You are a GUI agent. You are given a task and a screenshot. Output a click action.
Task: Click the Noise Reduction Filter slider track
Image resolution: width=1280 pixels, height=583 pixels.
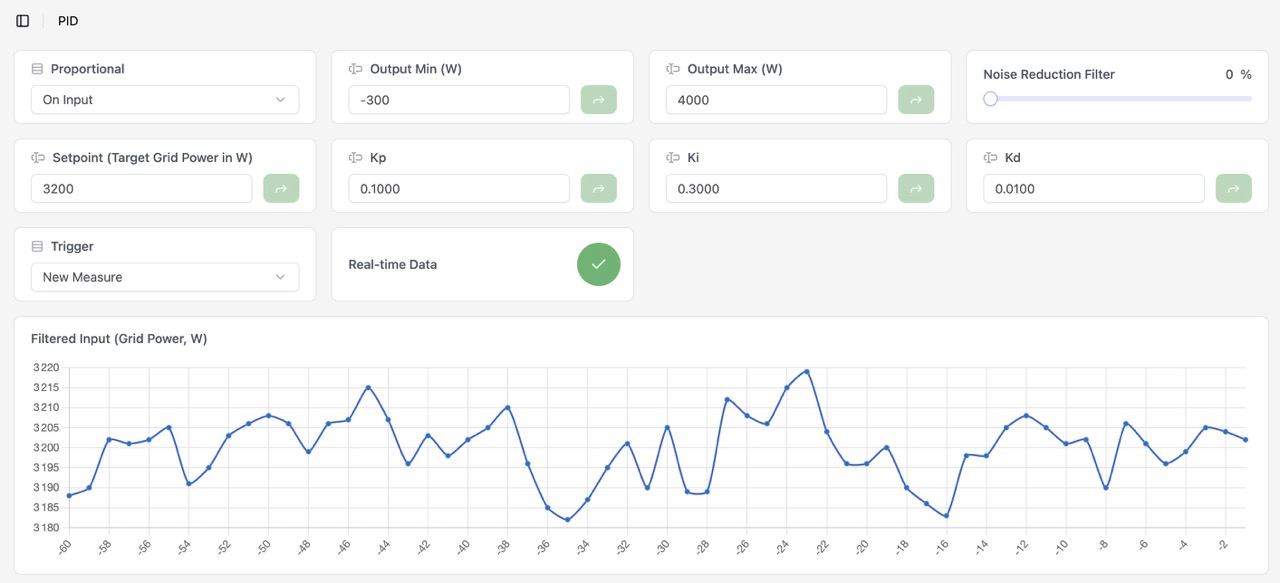coord(1120,99)
